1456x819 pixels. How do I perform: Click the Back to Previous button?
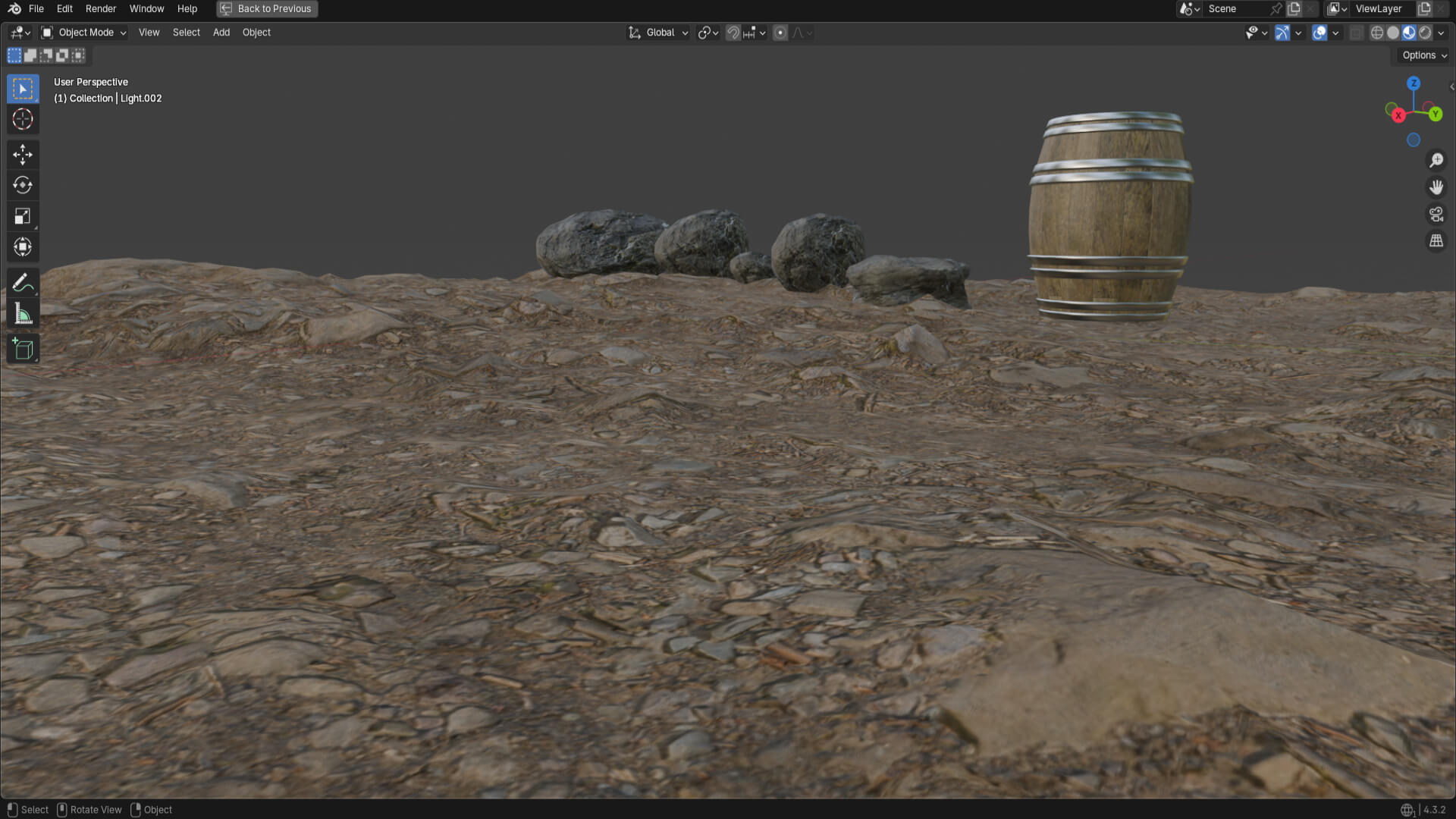pyautogui.click(x=267, y=9)
